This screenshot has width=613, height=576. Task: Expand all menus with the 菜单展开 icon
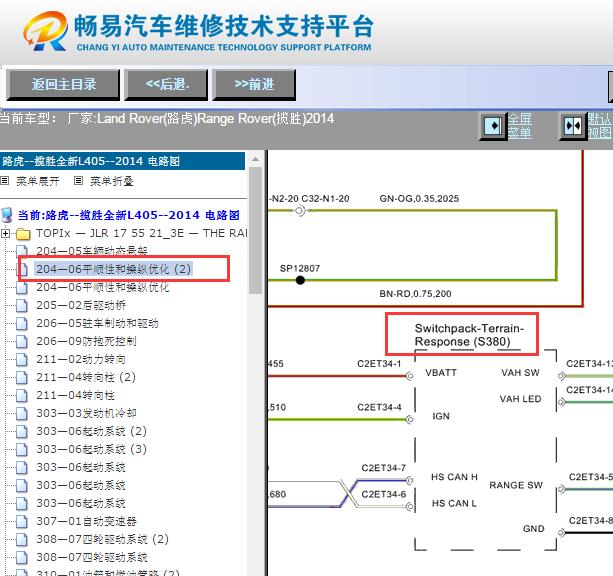pos(5,180)
